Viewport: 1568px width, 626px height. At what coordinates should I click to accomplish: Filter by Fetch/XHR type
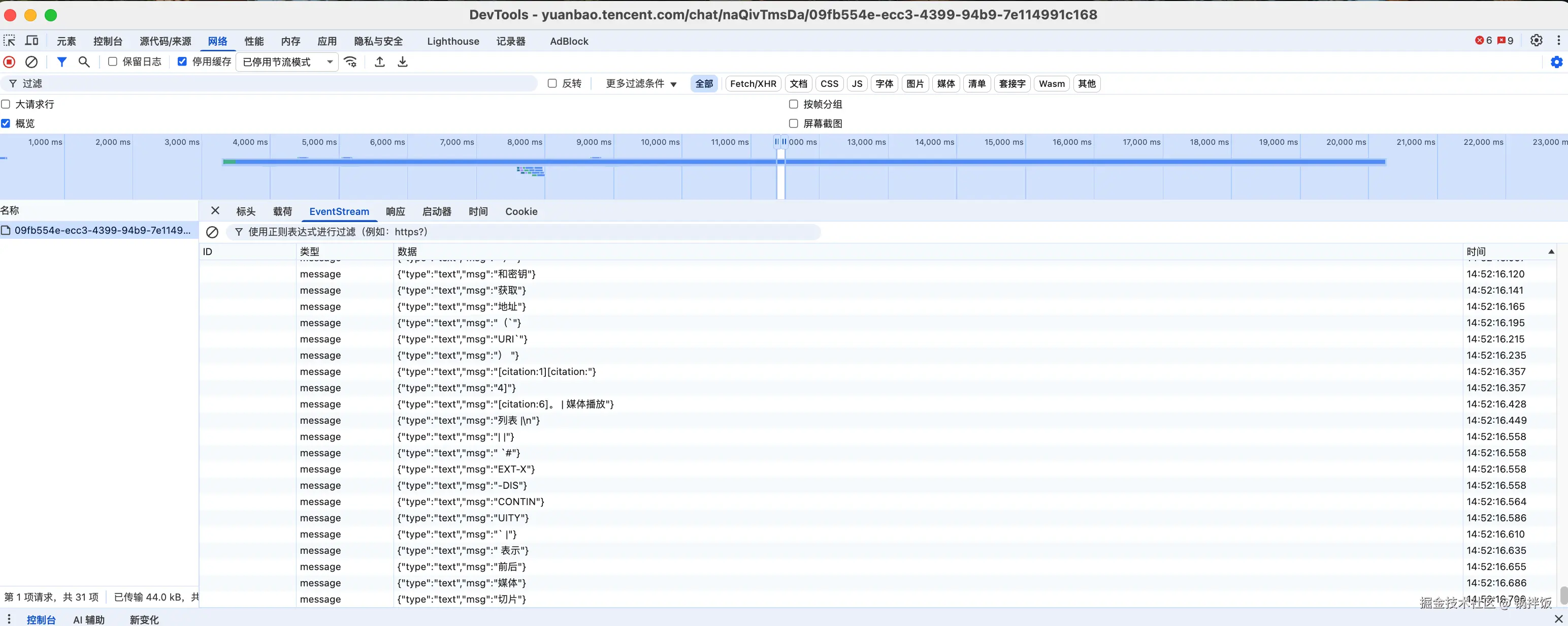753,84
